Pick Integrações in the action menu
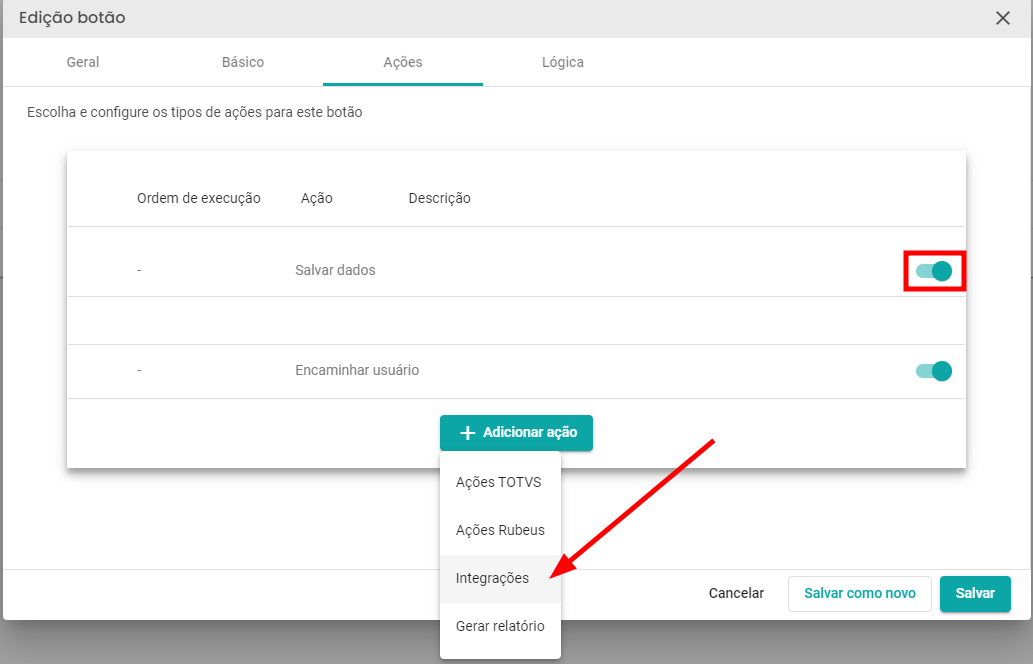1033x664 pixels. (500, 578)
